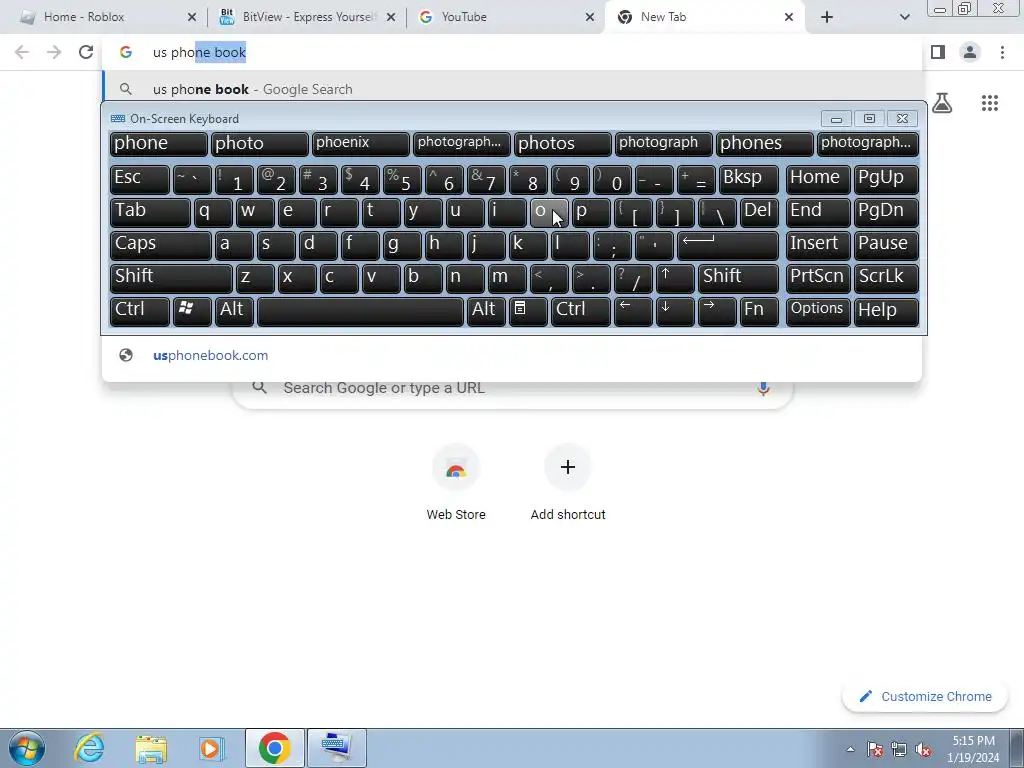Toggle the left Alt key
This screenshot has width=1024, height=768.
[234, 311]
